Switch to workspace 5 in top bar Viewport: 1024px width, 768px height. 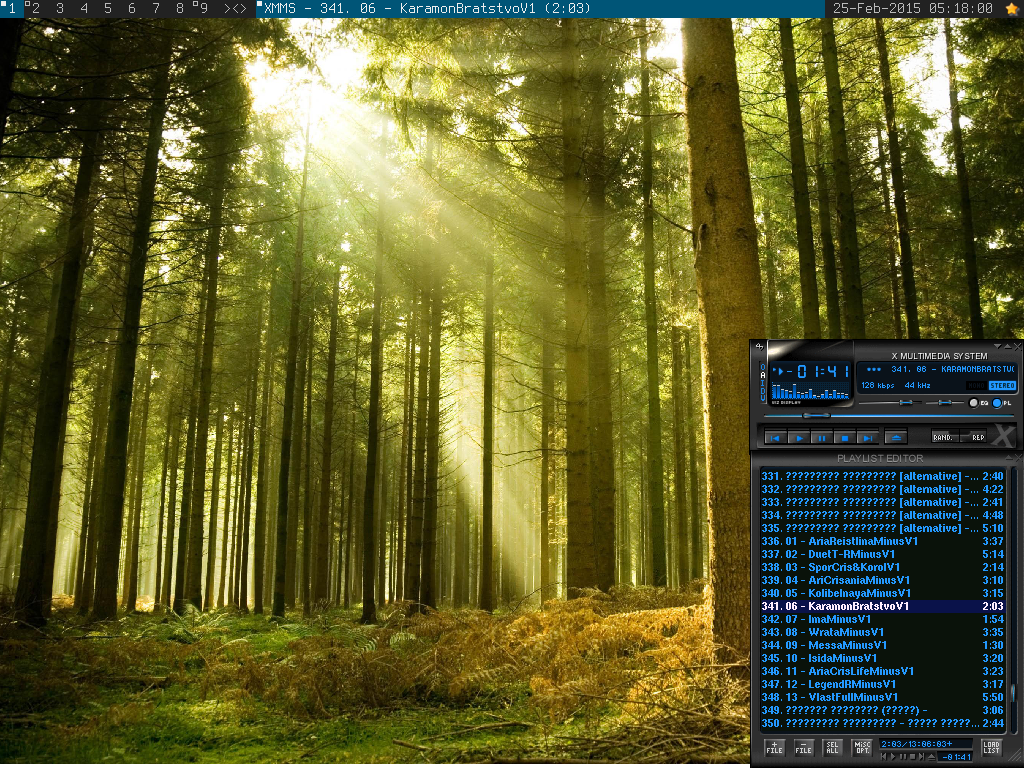(108, 8)
